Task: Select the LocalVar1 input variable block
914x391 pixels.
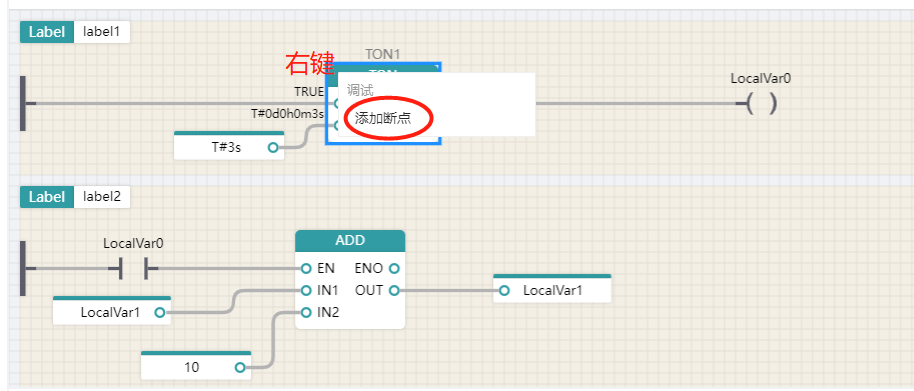Action: click(x=112, y=311)
